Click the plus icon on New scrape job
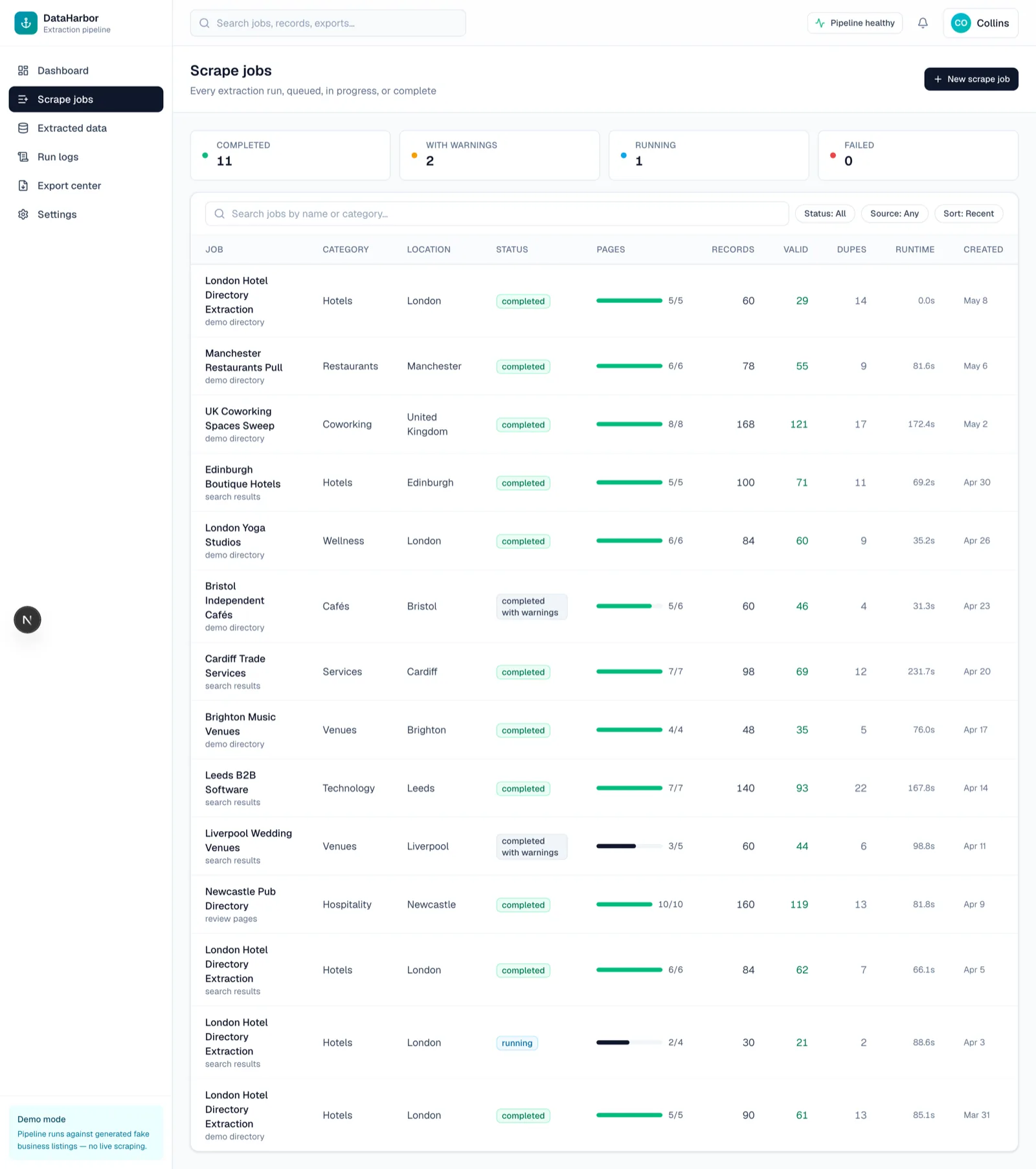This screenshot has width=1036, height=1169. (938, 79)
